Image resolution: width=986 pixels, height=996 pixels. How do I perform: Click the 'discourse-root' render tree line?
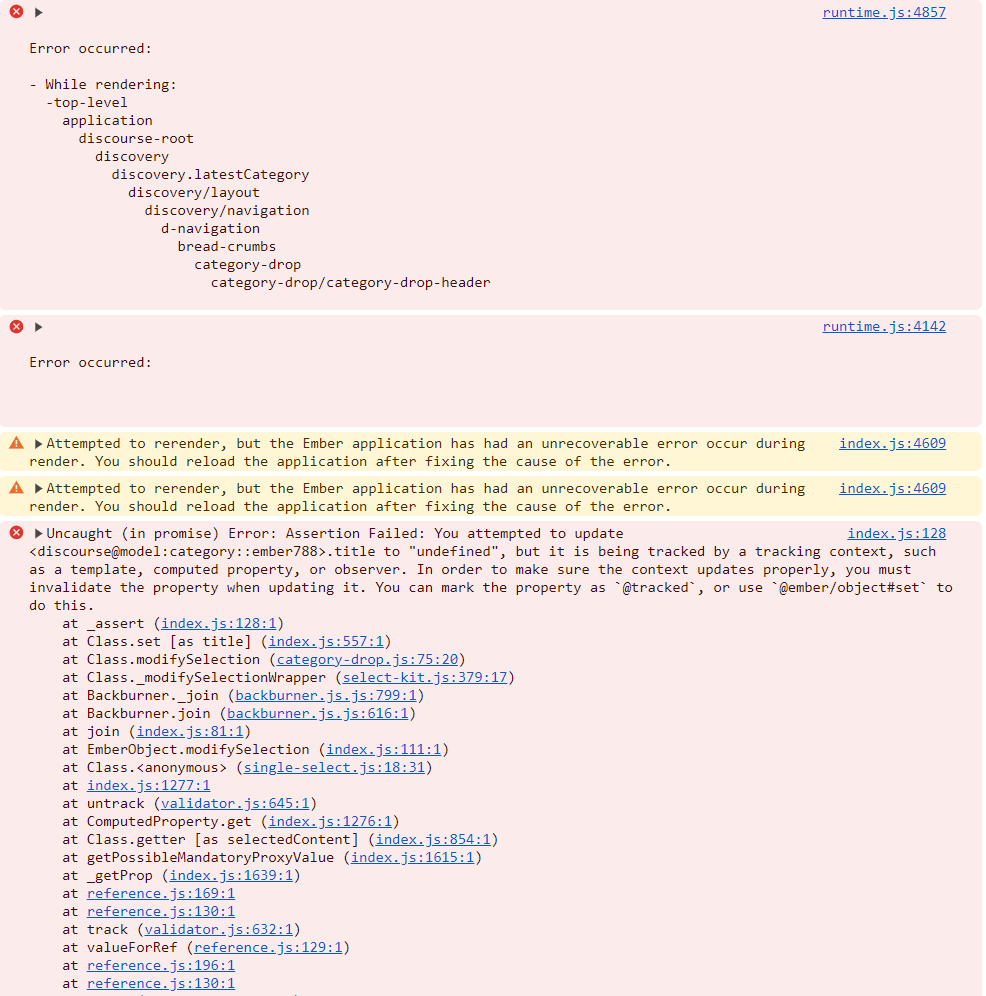[136, 138]
